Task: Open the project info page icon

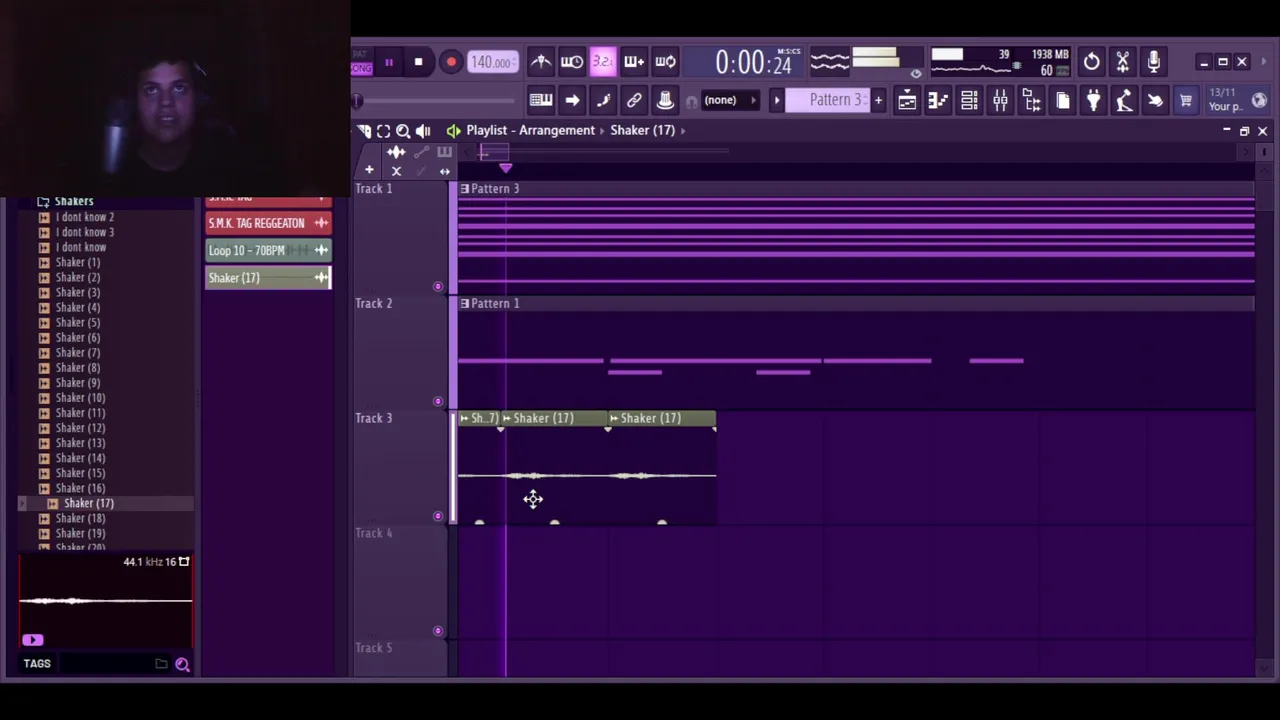Action: coord(1062,100)
